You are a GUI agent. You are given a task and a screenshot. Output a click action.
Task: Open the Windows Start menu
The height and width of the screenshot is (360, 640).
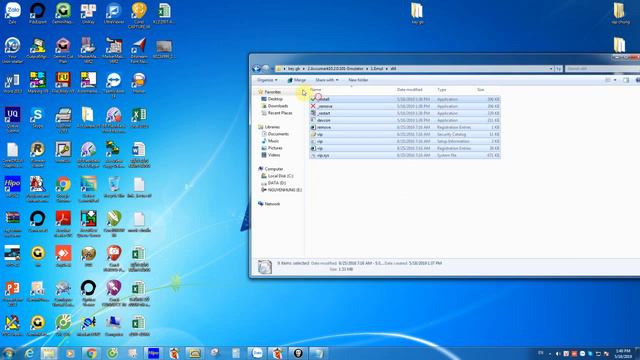coord(8,353)
